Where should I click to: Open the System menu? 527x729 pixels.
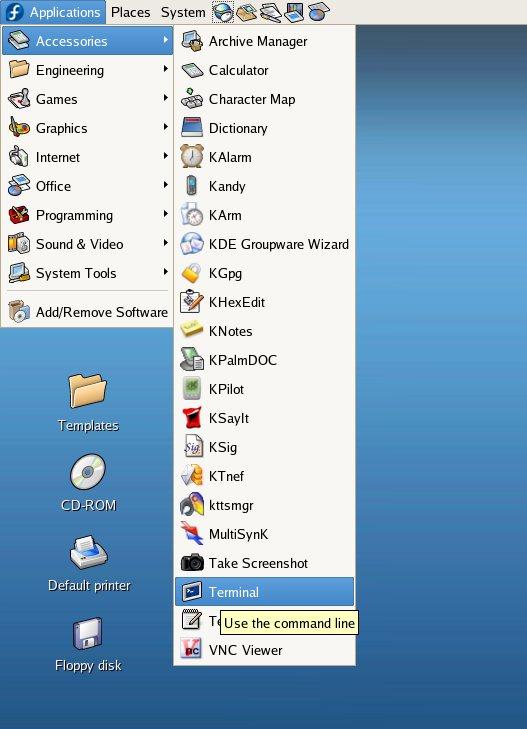(183, 12)
